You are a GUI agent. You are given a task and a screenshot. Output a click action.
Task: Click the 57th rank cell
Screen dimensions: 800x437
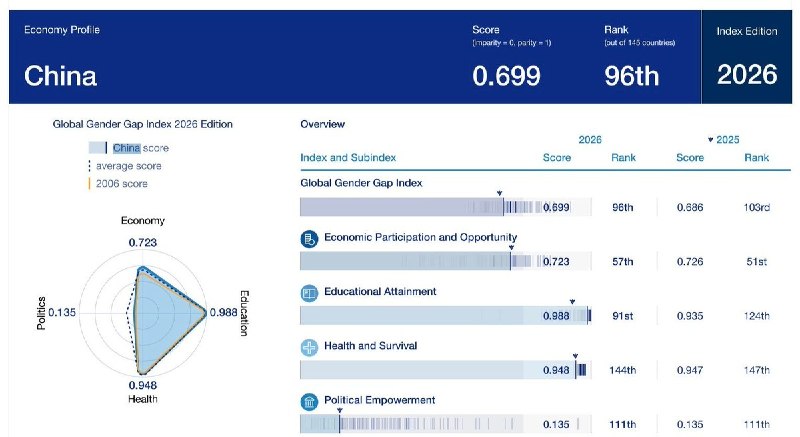[x=622, y=262]
